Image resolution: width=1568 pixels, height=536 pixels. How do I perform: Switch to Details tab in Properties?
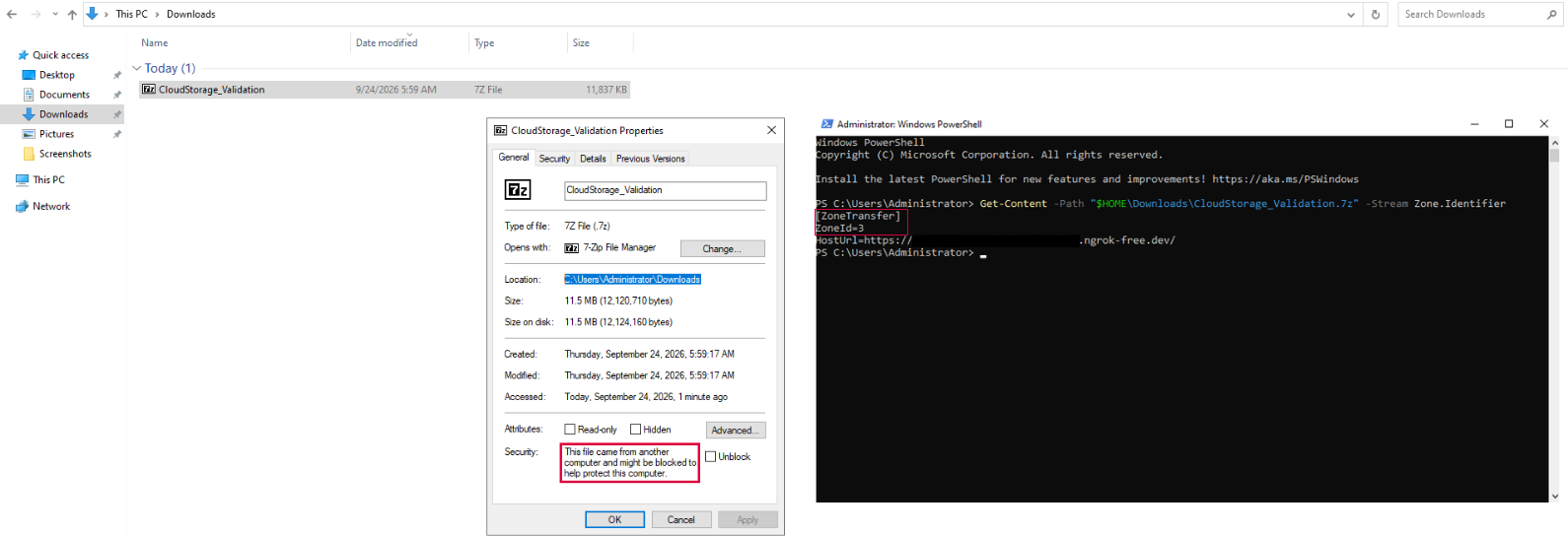coord(593,159)
